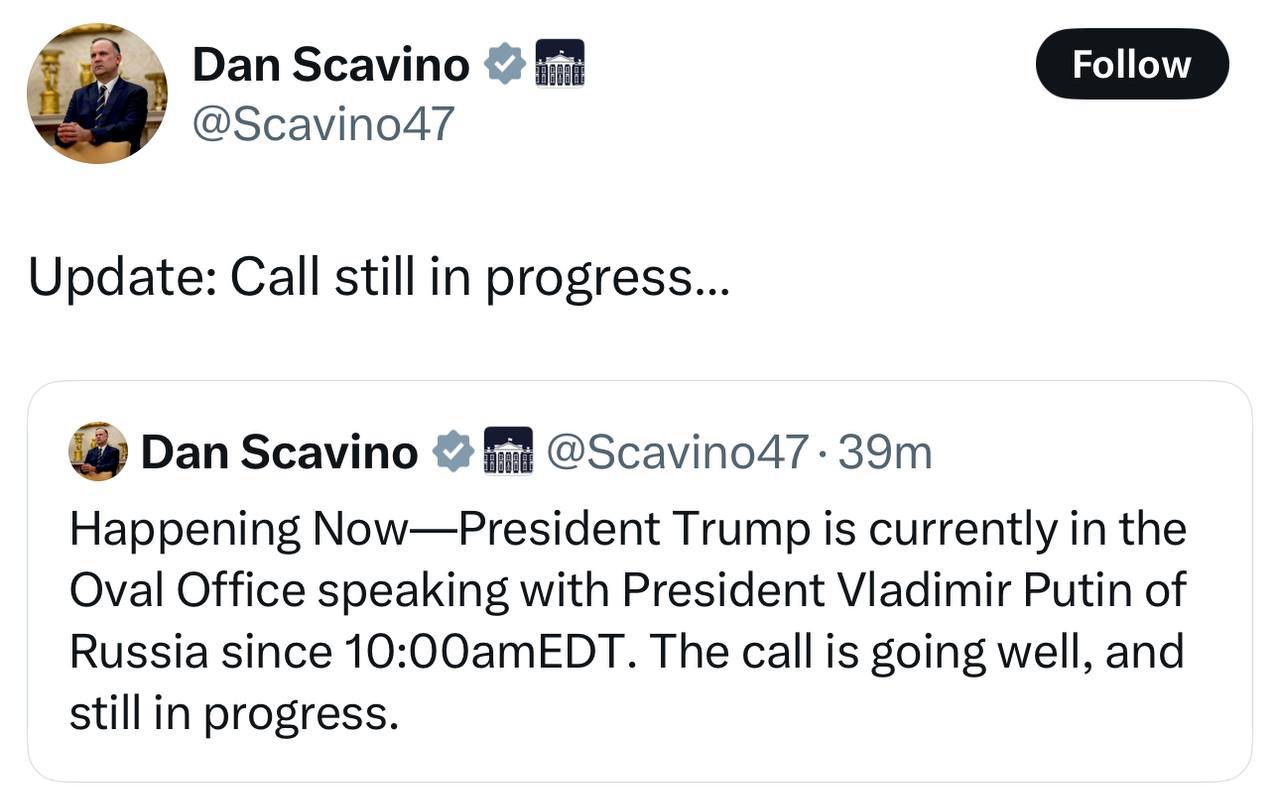Click the 39m timestamp on the quoted post

[885, 452]
